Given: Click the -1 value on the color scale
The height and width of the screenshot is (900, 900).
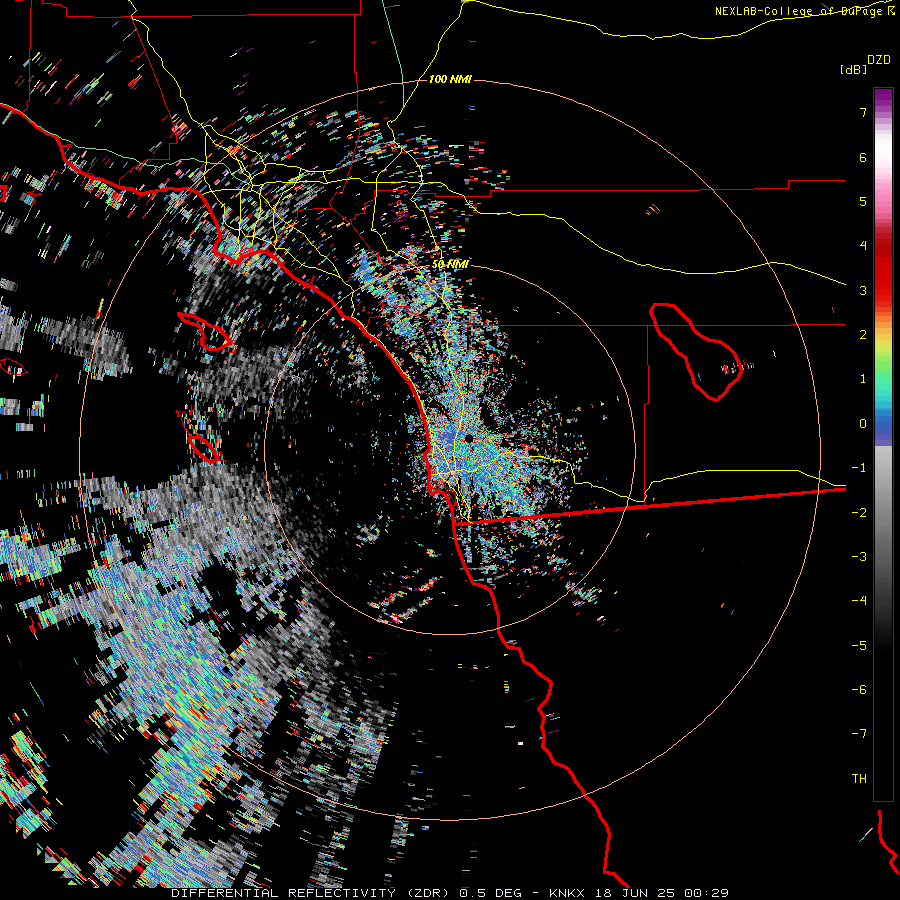Looking at the screenshot, I should point(859,468).
